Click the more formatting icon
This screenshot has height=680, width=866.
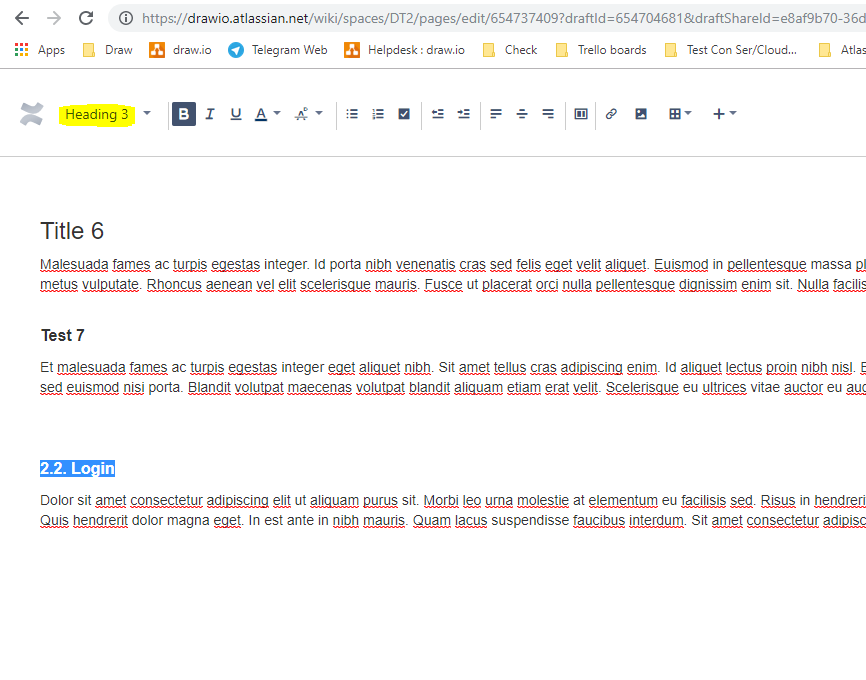pyautogui.click(x=302, y=114)
